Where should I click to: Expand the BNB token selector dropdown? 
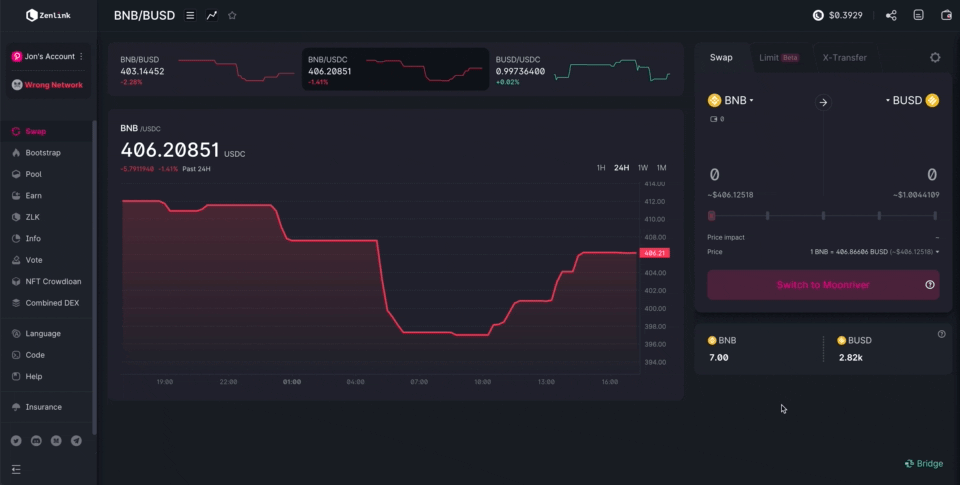(x=730, y=100)
